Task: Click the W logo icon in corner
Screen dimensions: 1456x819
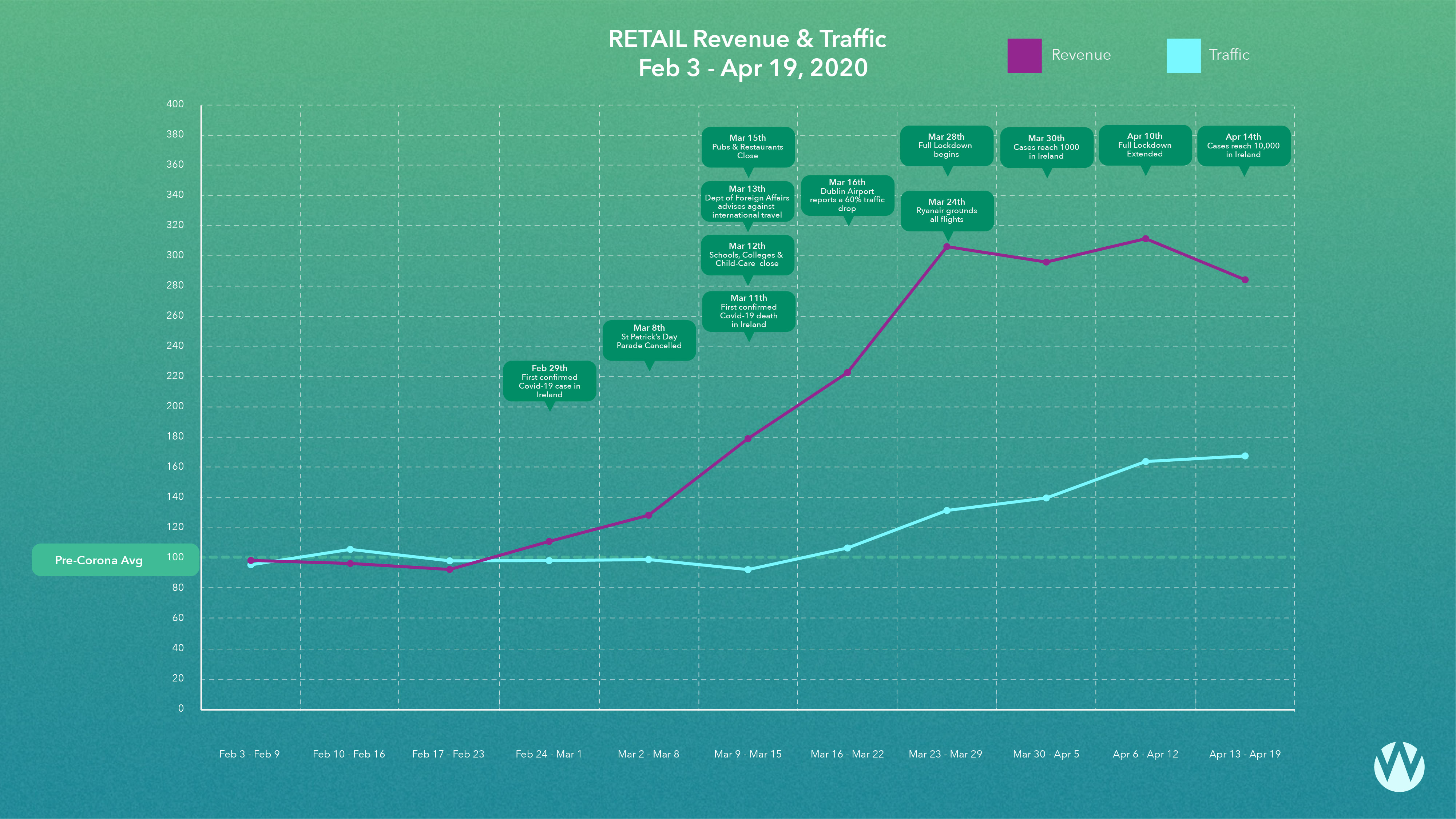Action: click(1399, 766)
